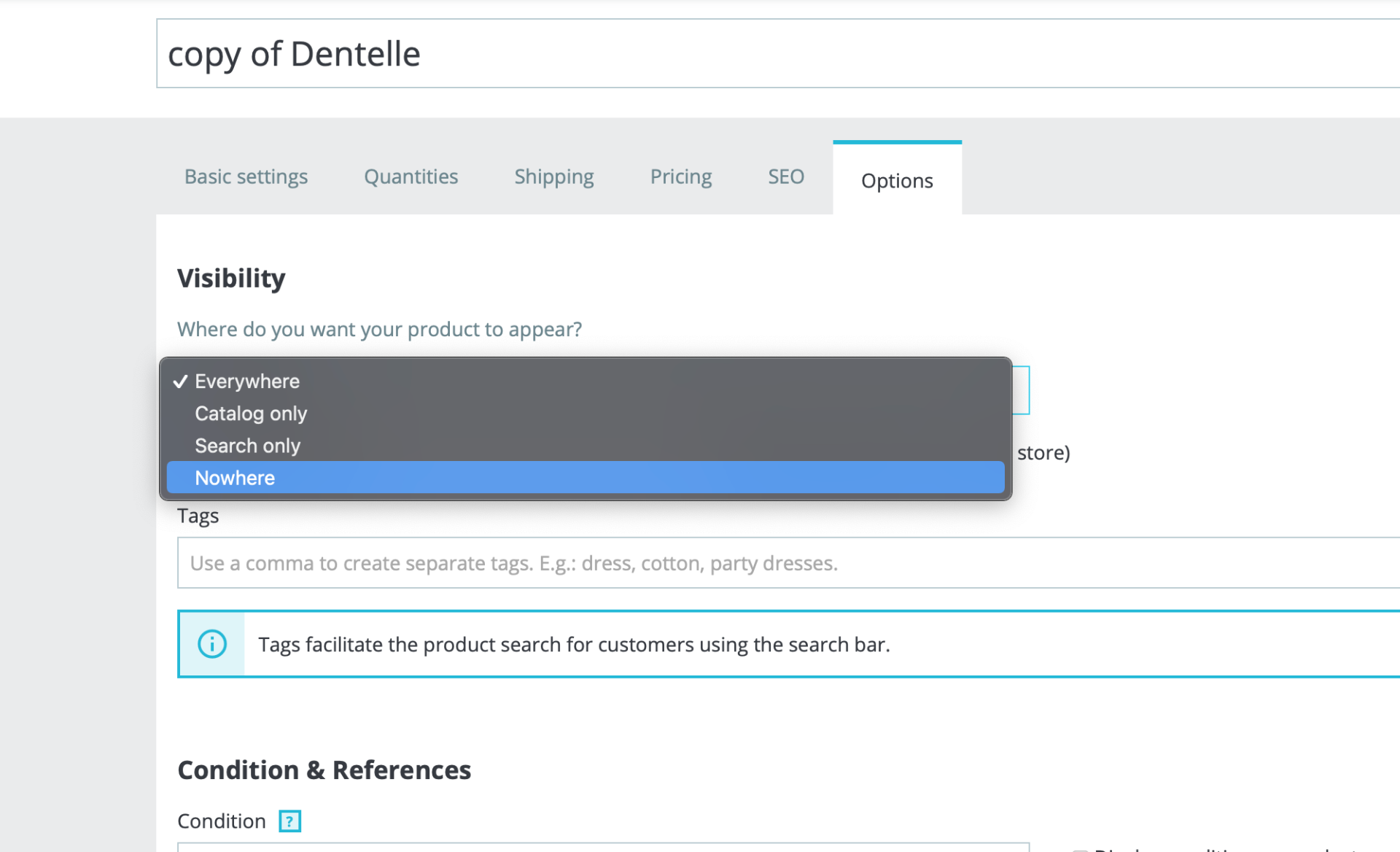The width and height of the screenshot is (1400, 852).
Task: Click the Condition field label
Action: pyautogui.click(x=222, y=821)
